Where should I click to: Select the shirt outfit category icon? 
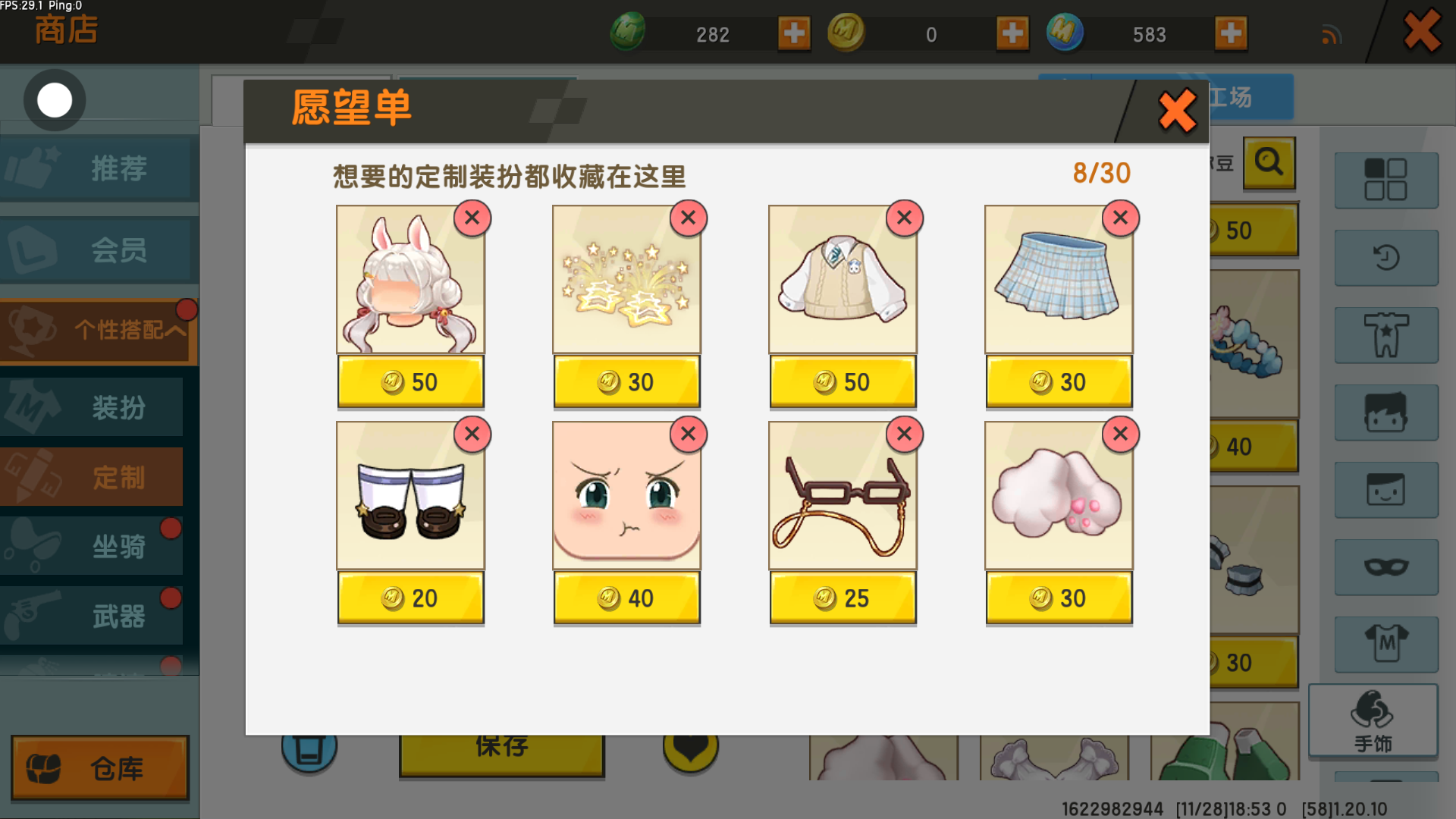1386,335
